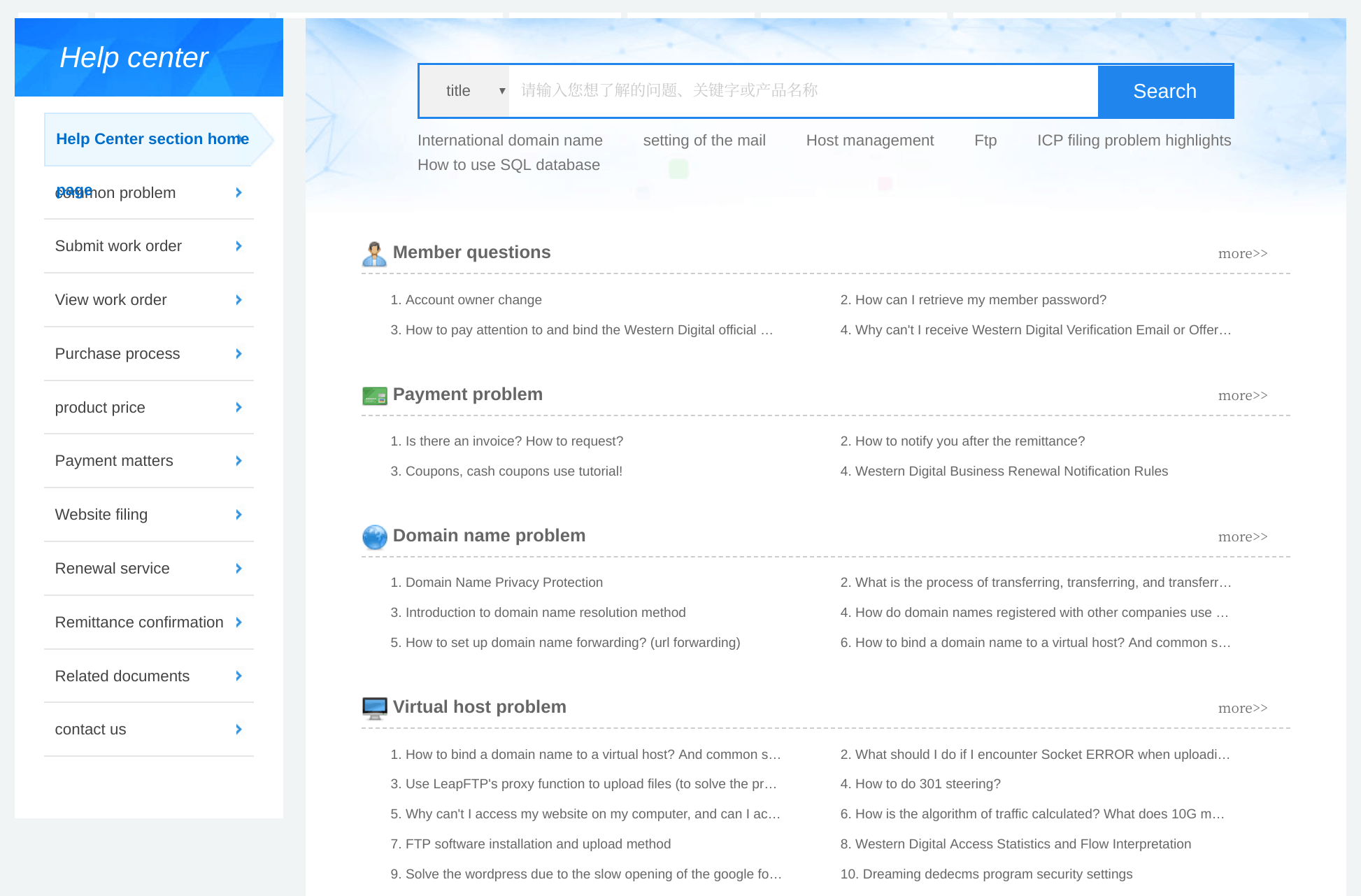Click the Member questions avatar icon
The width and height of the screenshot is (1361, 896).
coord(375,252)
